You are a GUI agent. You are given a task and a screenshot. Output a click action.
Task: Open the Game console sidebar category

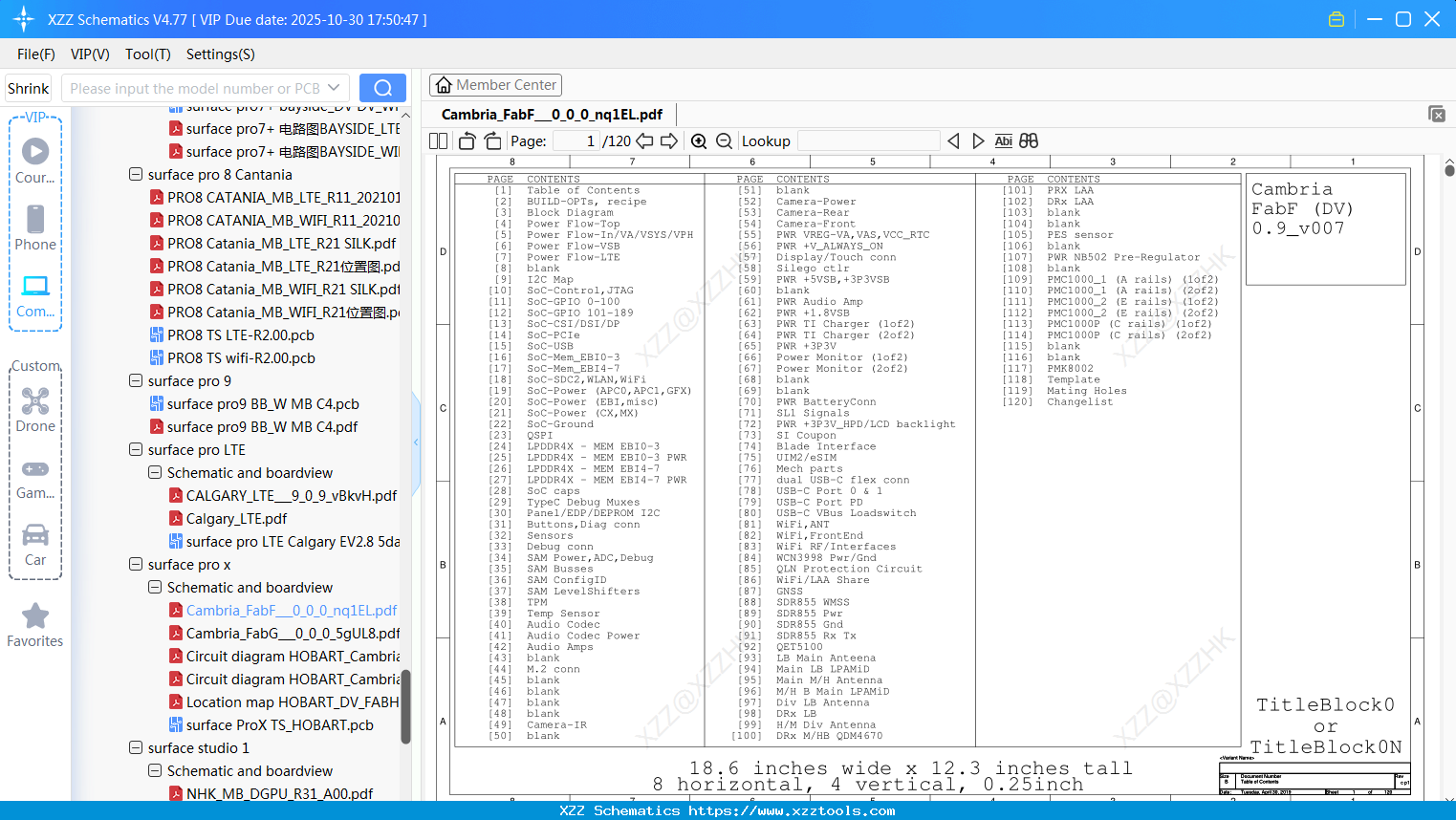[35, 479]
